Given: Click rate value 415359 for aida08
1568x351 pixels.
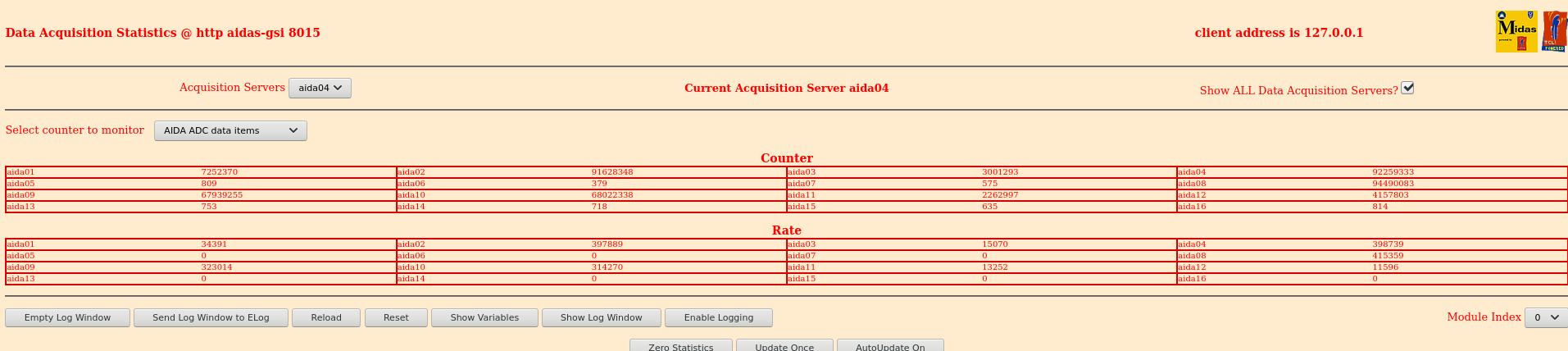Looking at the screenshot, I should [1388, 256].
